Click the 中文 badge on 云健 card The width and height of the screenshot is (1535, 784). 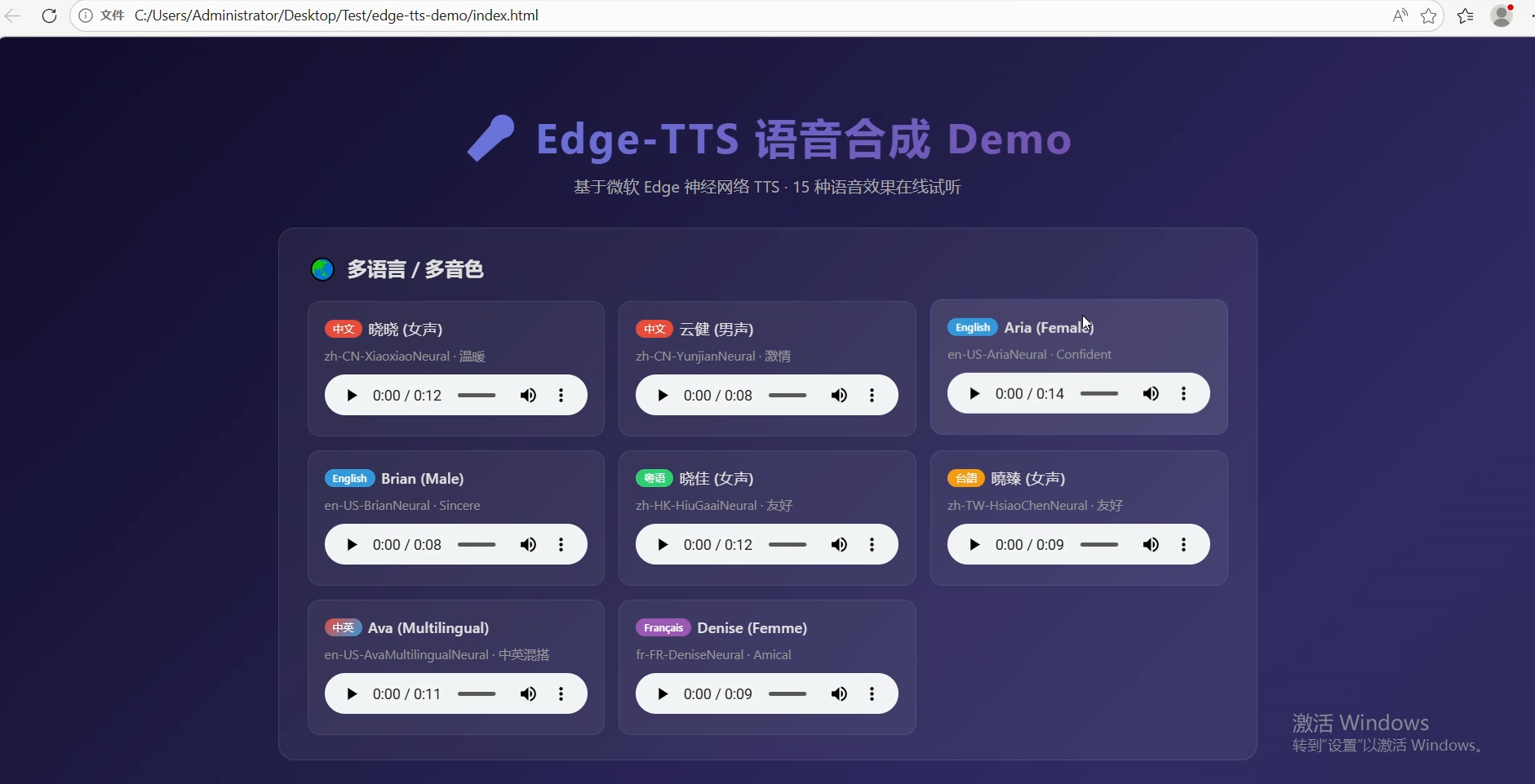[654, 330]
